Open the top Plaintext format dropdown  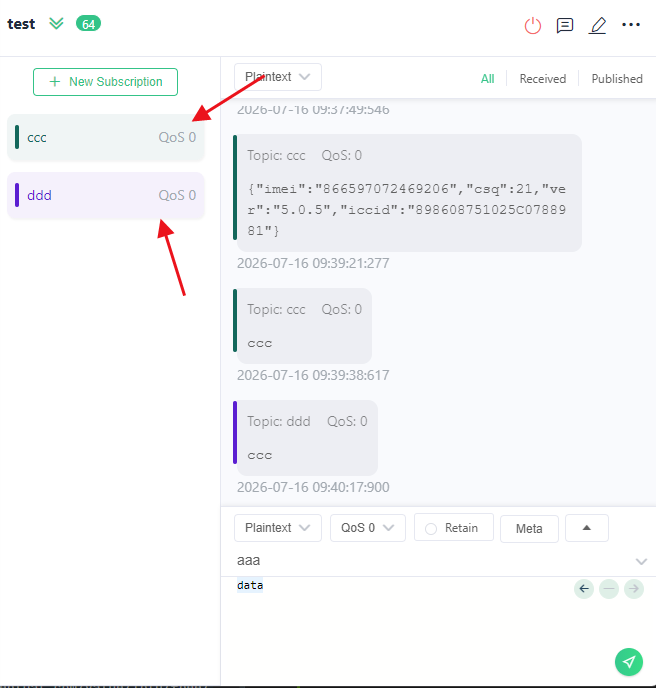pos(278,77)
